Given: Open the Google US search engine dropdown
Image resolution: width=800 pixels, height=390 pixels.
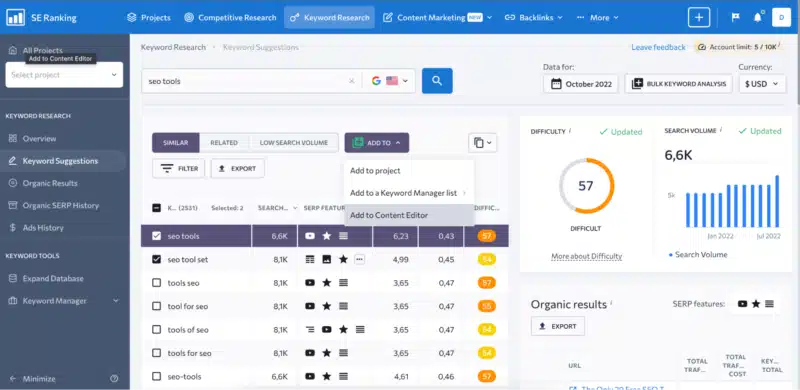Looking at the screenshot, I should 390,81.
